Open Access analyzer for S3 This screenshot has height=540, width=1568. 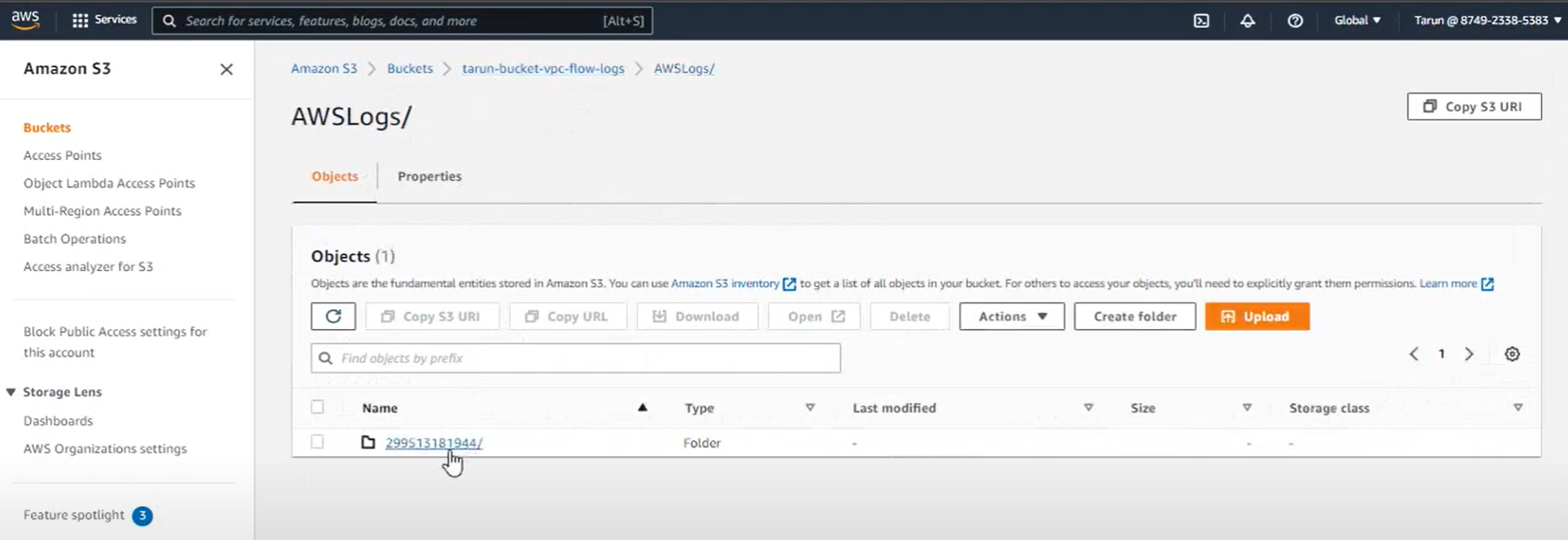tap(88, 267)
